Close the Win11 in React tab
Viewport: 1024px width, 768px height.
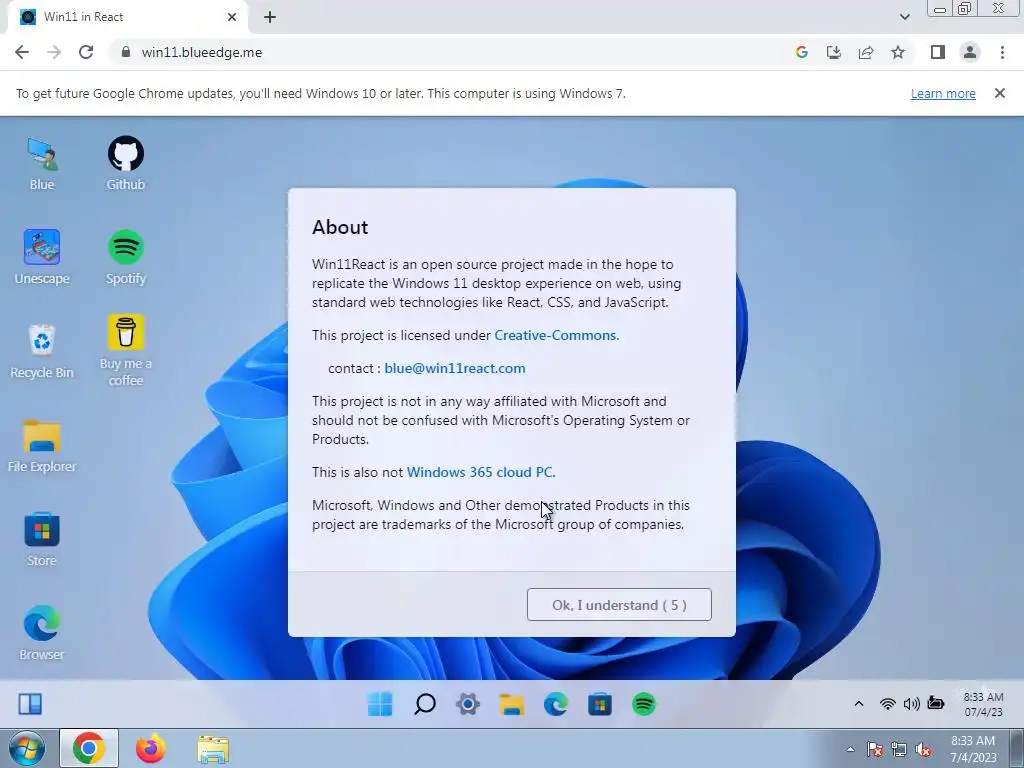(232, 17)
